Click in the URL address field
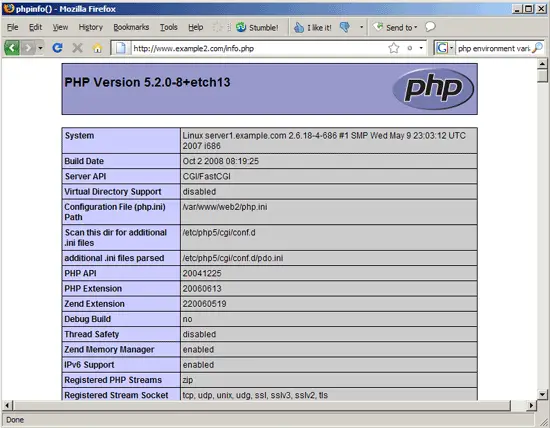The image size is (550, 428). pos(260,48)
